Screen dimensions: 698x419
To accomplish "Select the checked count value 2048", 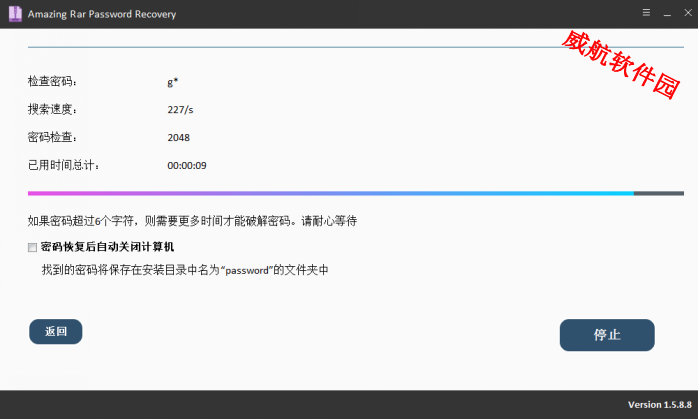I will (x=179, y=138).
